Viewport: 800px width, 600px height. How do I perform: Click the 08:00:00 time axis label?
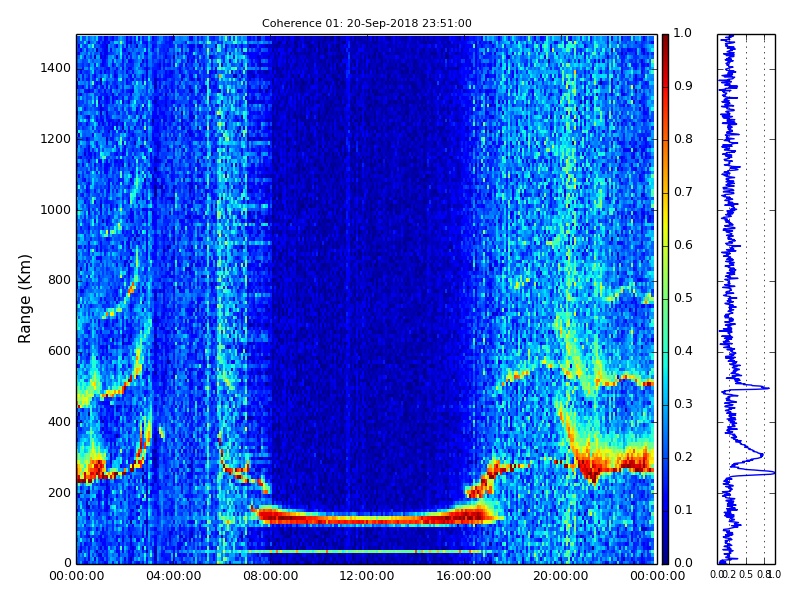(x=270, y=576)
